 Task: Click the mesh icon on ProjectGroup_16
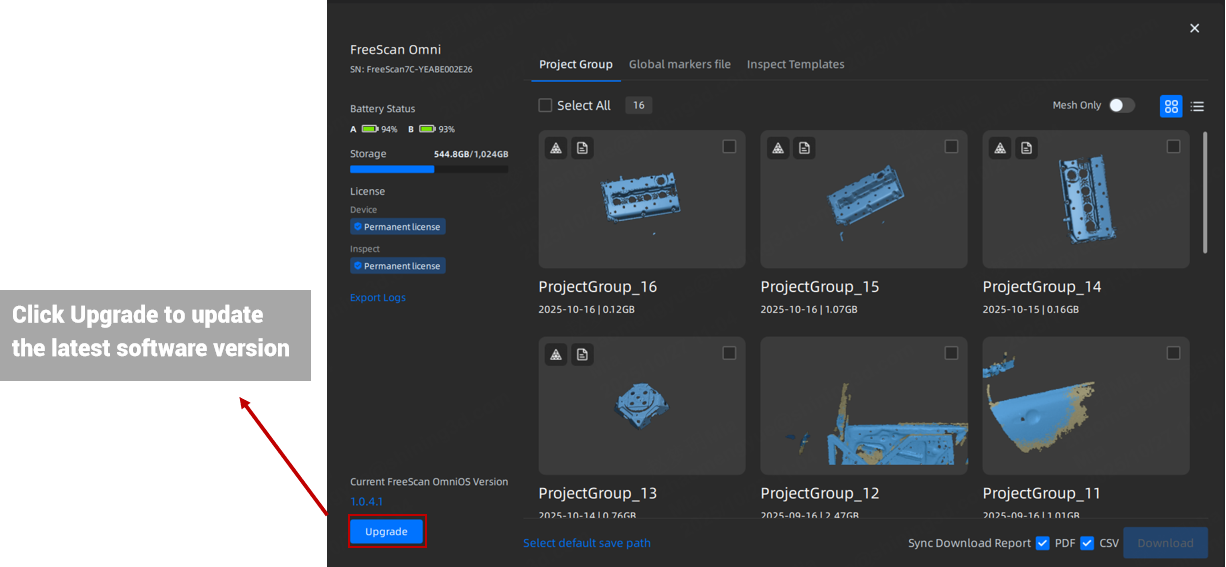(x=556, y=148)
